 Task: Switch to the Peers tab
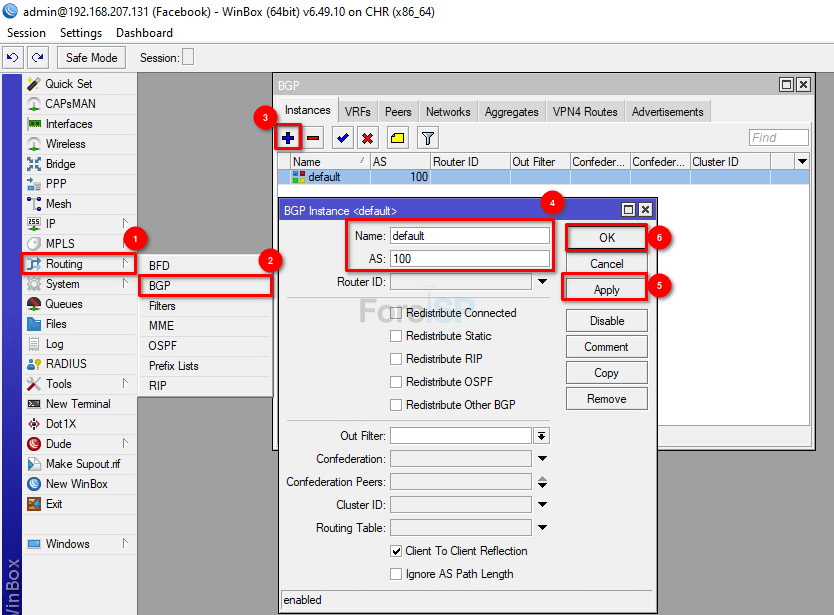398,112
